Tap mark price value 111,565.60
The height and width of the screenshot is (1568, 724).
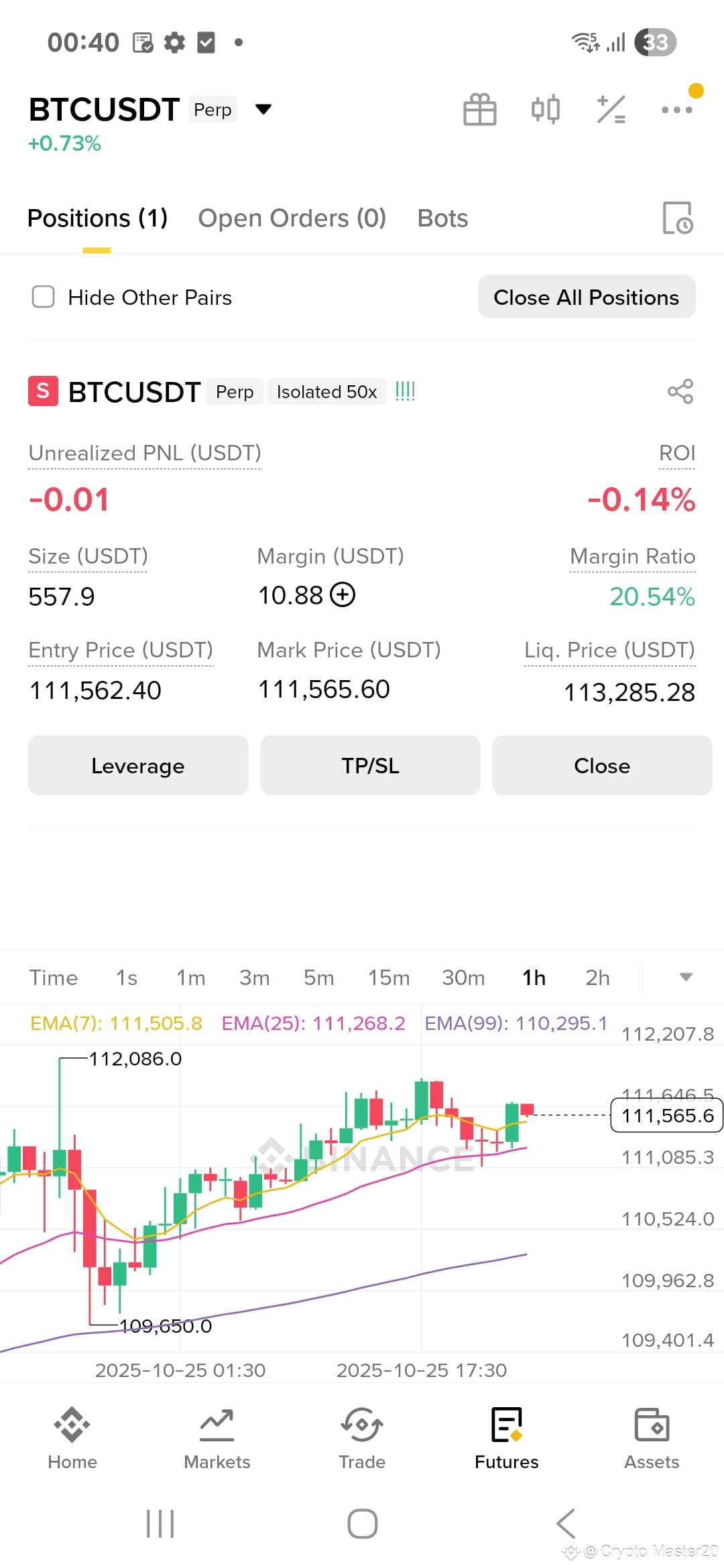(324, 689)
